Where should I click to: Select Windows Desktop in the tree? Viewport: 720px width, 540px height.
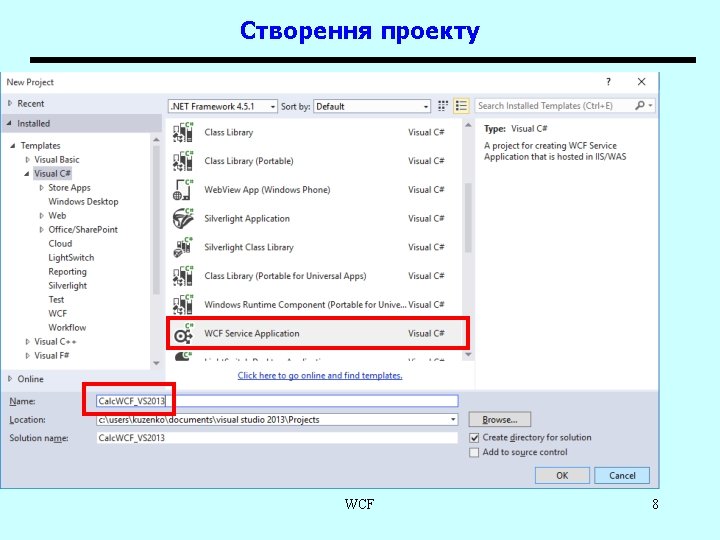click(x=83, y=202)
